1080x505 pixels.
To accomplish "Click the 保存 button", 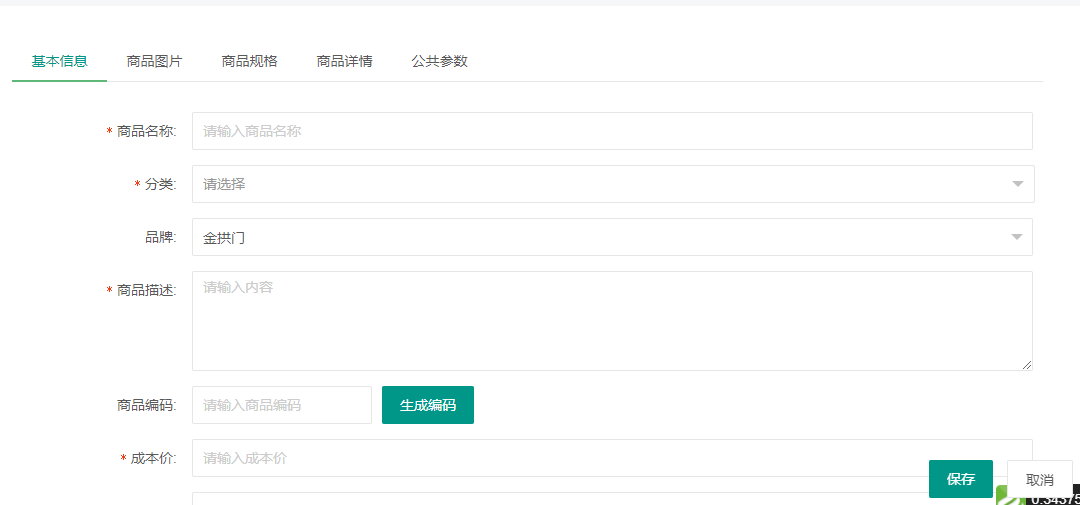I will (x=961, y=479).
